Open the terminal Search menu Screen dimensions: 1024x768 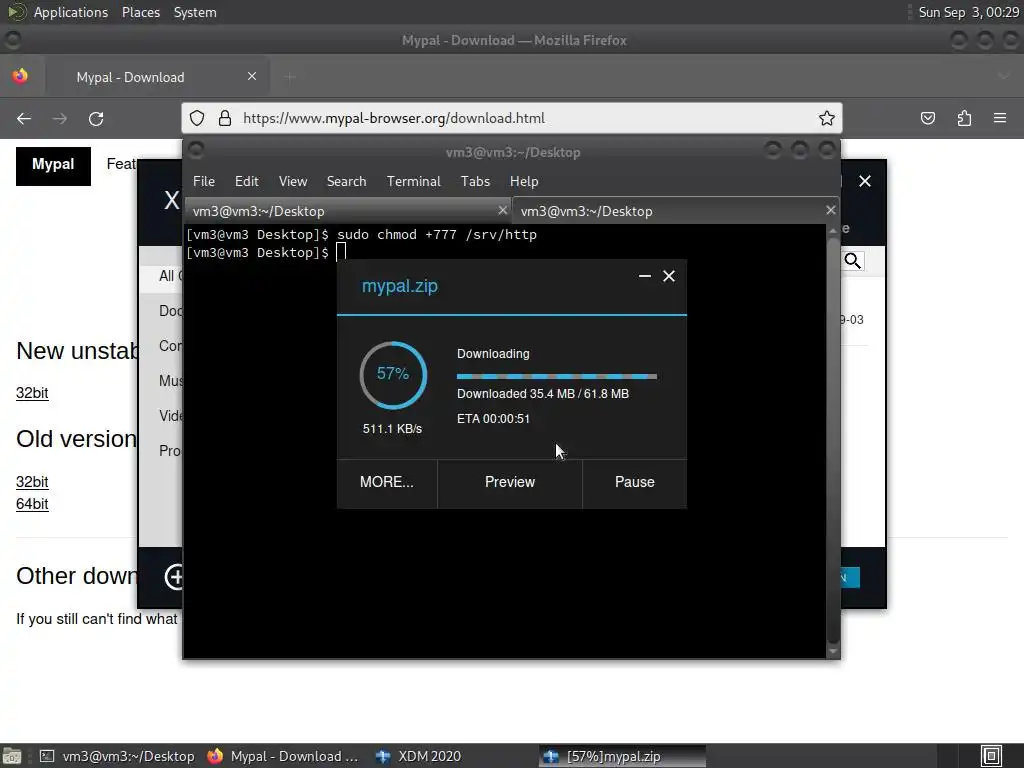tap(346, 182)
